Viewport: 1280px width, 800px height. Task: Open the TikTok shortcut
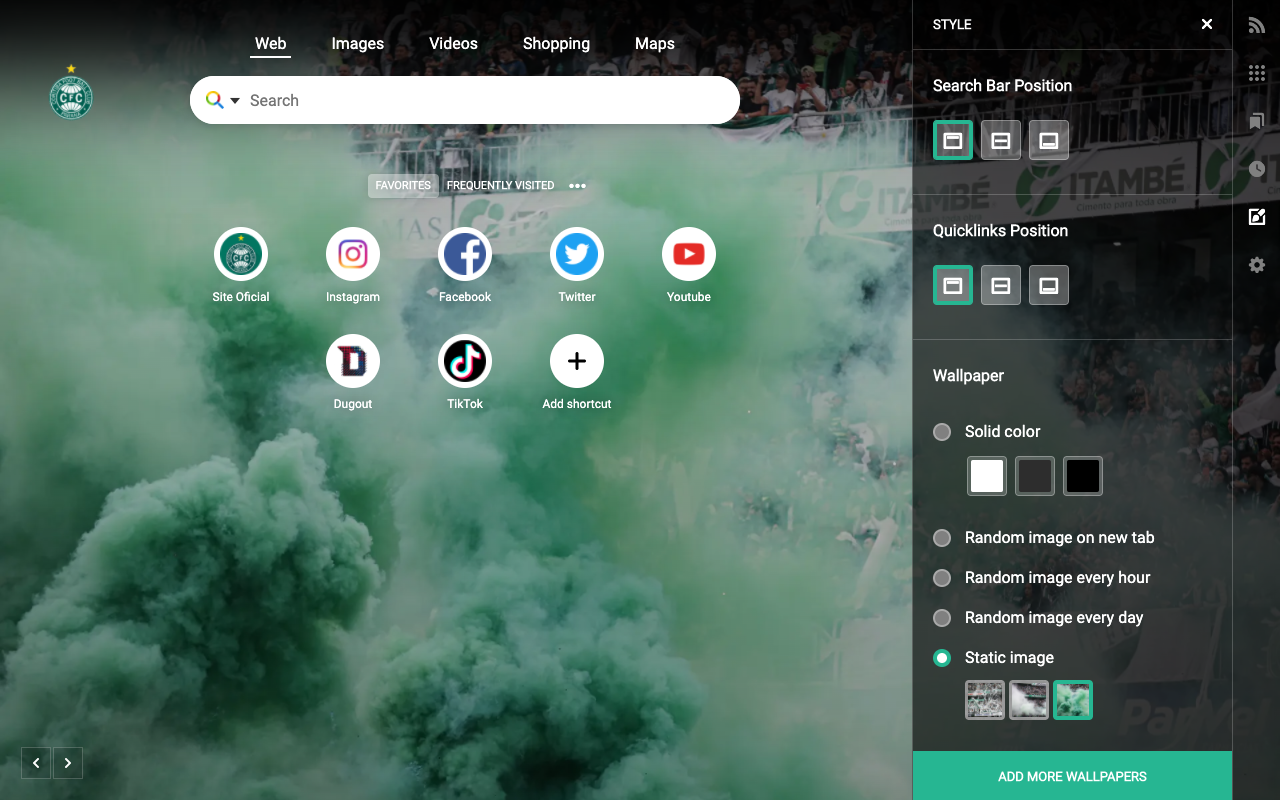click(x=465, y=361)
